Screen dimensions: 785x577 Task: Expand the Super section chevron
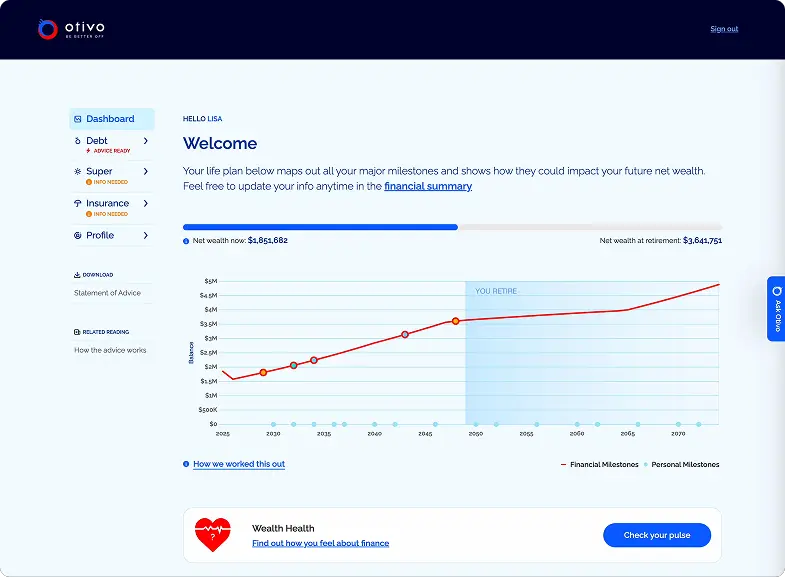point(146,172)
